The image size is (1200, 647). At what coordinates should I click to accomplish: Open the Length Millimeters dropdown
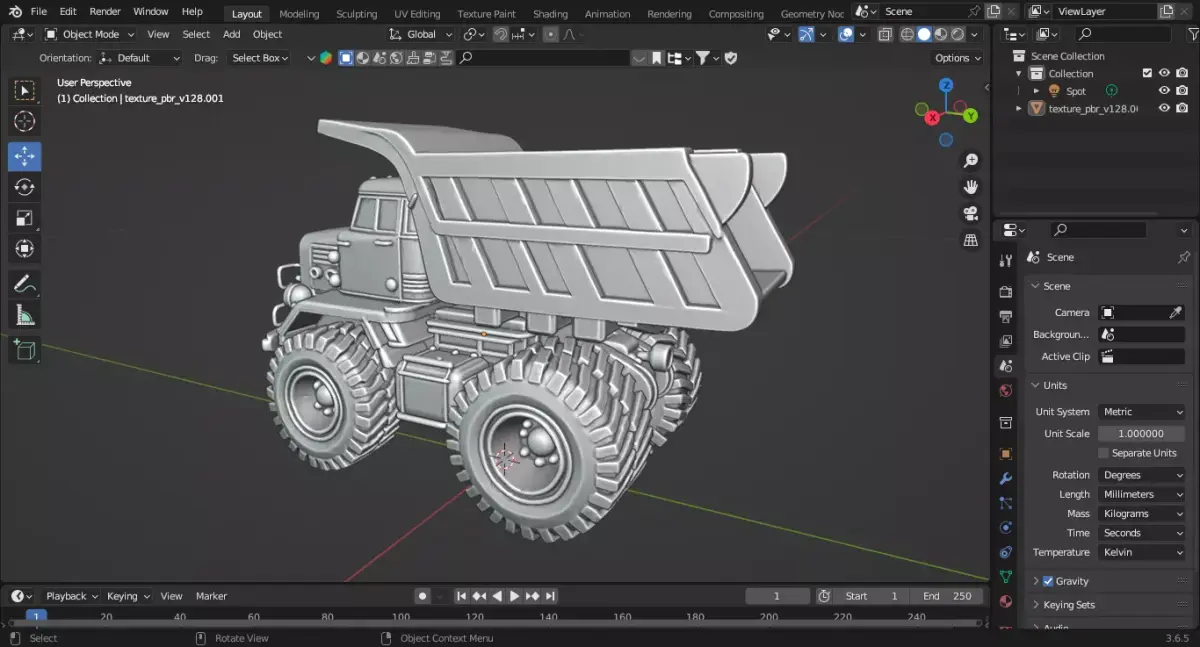tap(1142, 494)
